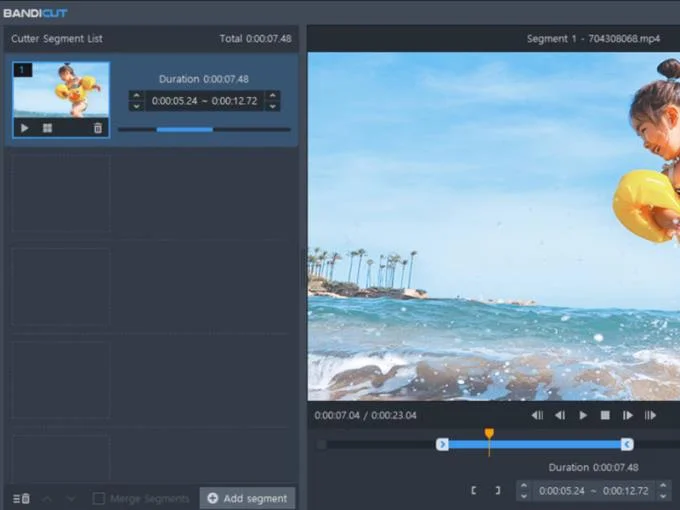
Task: Increase segment list end time with up arrow
Action: (272, 96)
